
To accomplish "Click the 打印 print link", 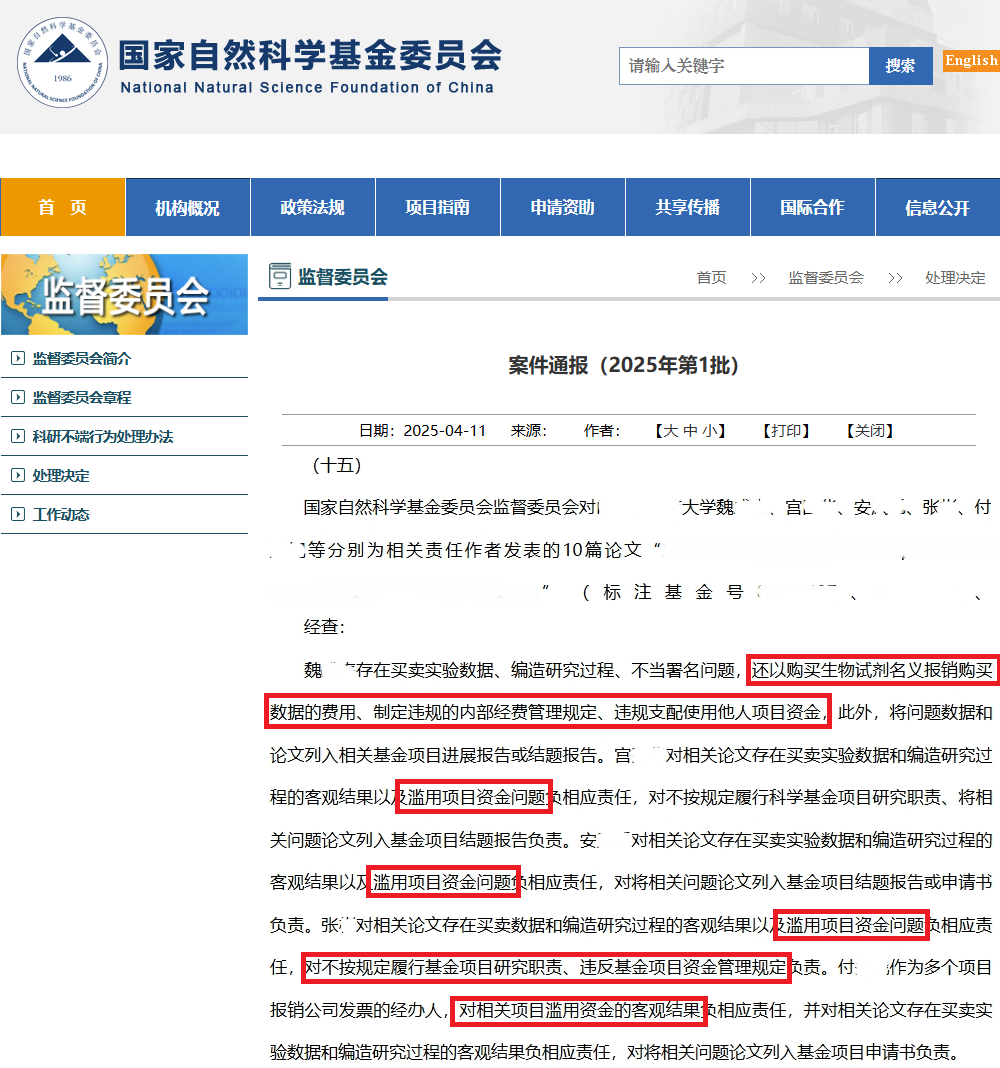I will click(x=785, y=431).
